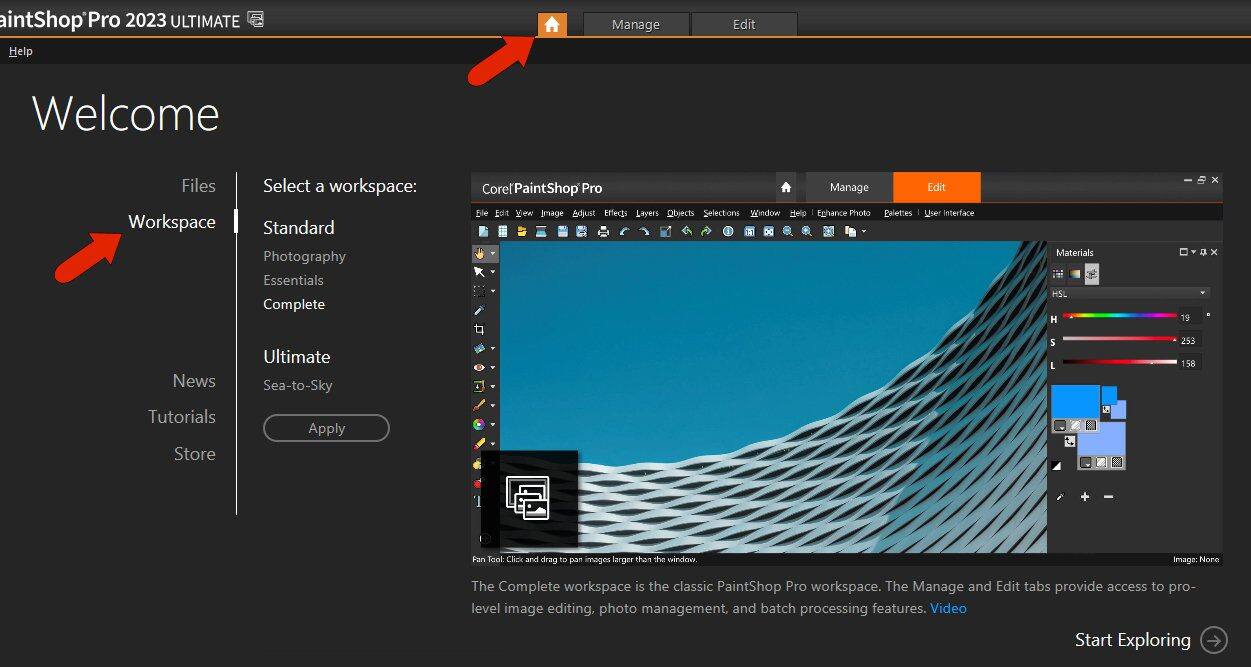The height and width of the screenshot is (667, 1251).
Task: Expand the Pan tool dropdown arrow in preview
Action: [x=493, y=254]
